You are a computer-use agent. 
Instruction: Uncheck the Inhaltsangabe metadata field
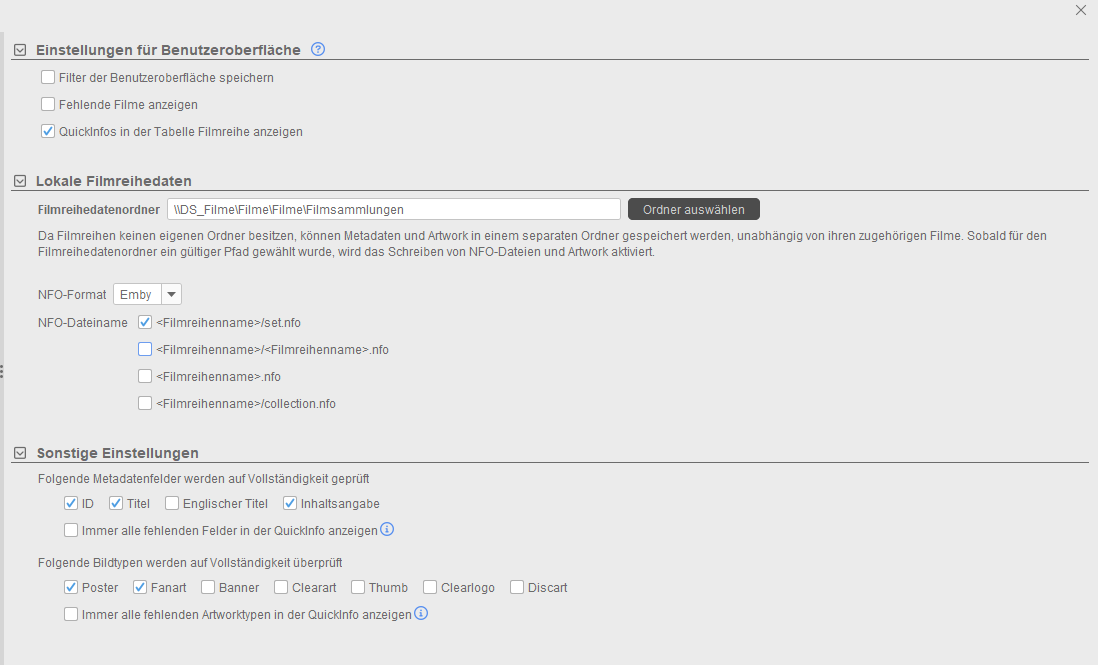click(289, 503)
